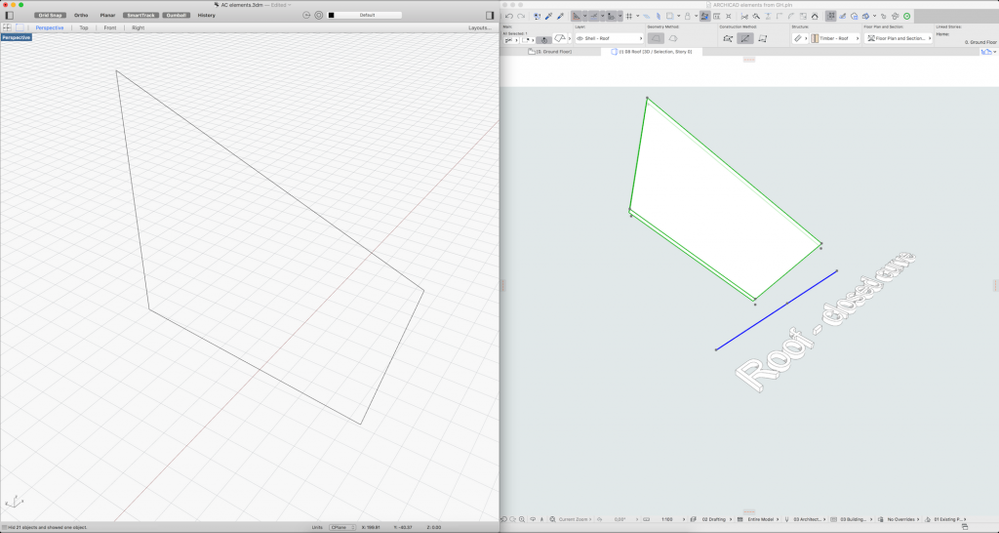The height and width of the screenshot is (533, 999).
Task: Show the Rhino left sidebar panel
Action: (x=10, y=15)
